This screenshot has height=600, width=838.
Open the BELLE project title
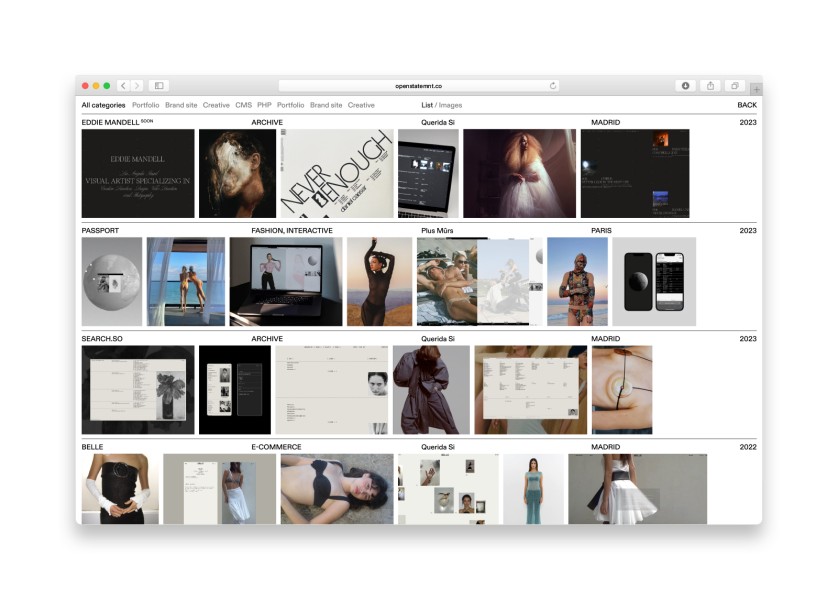pos(92,447)
